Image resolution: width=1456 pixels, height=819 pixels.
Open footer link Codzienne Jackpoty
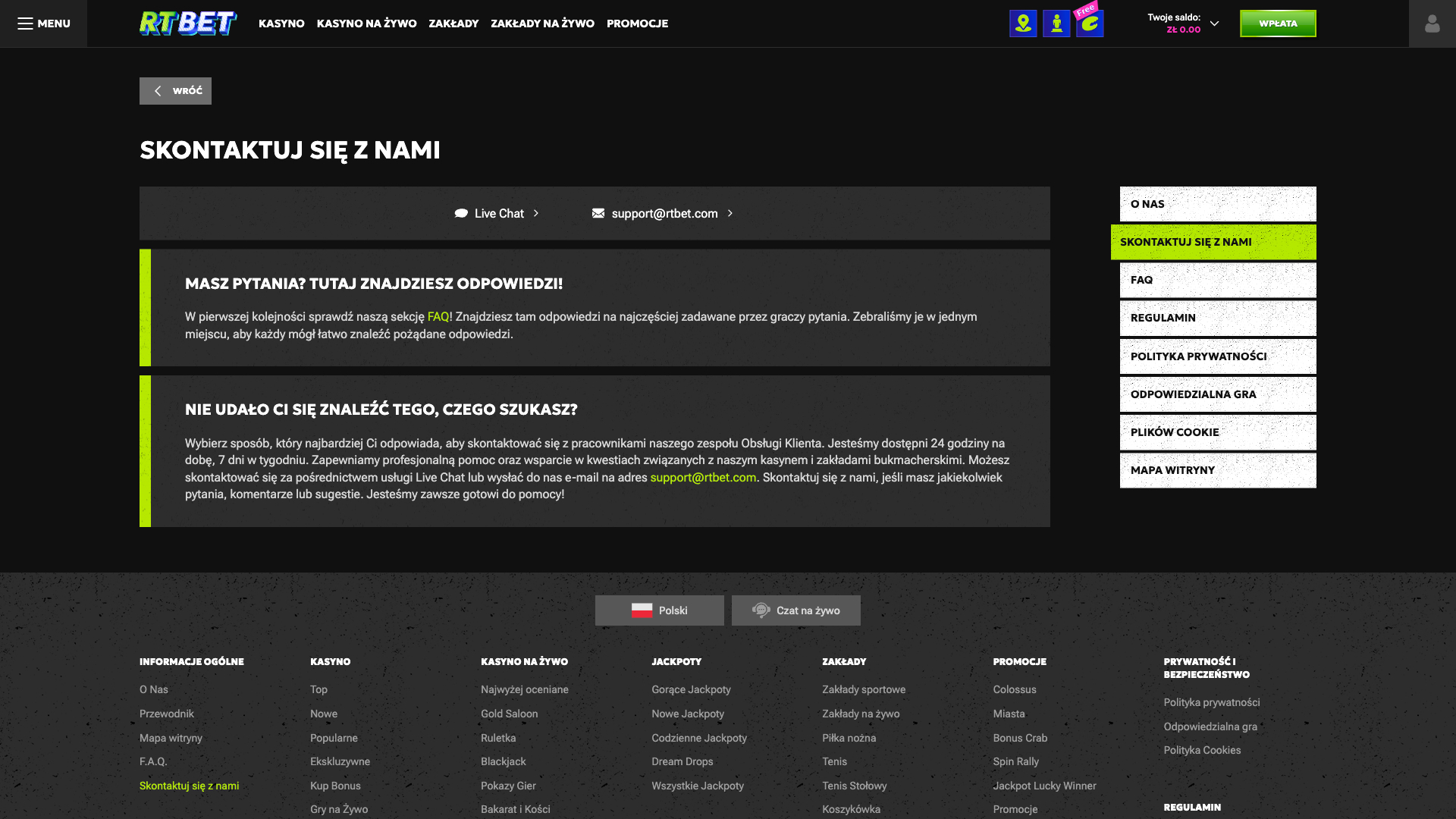[x=699, y=738]
